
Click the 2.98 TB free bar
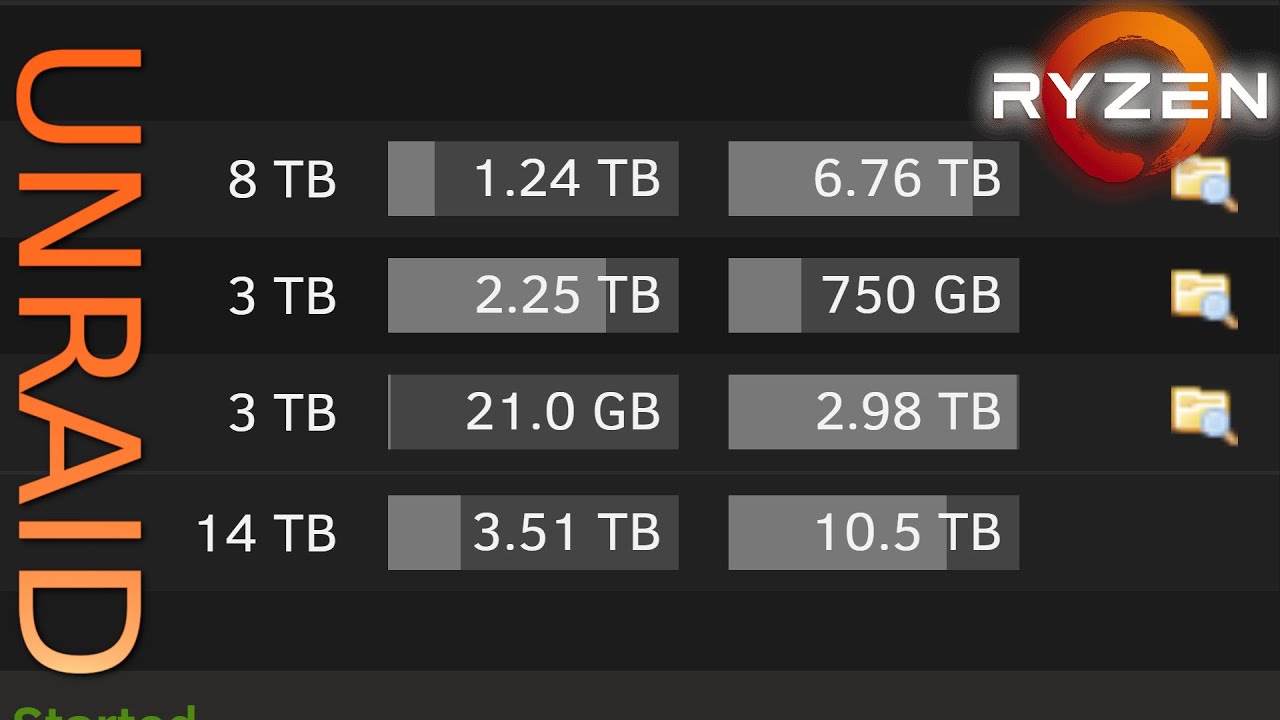click(x=873, y=412)
